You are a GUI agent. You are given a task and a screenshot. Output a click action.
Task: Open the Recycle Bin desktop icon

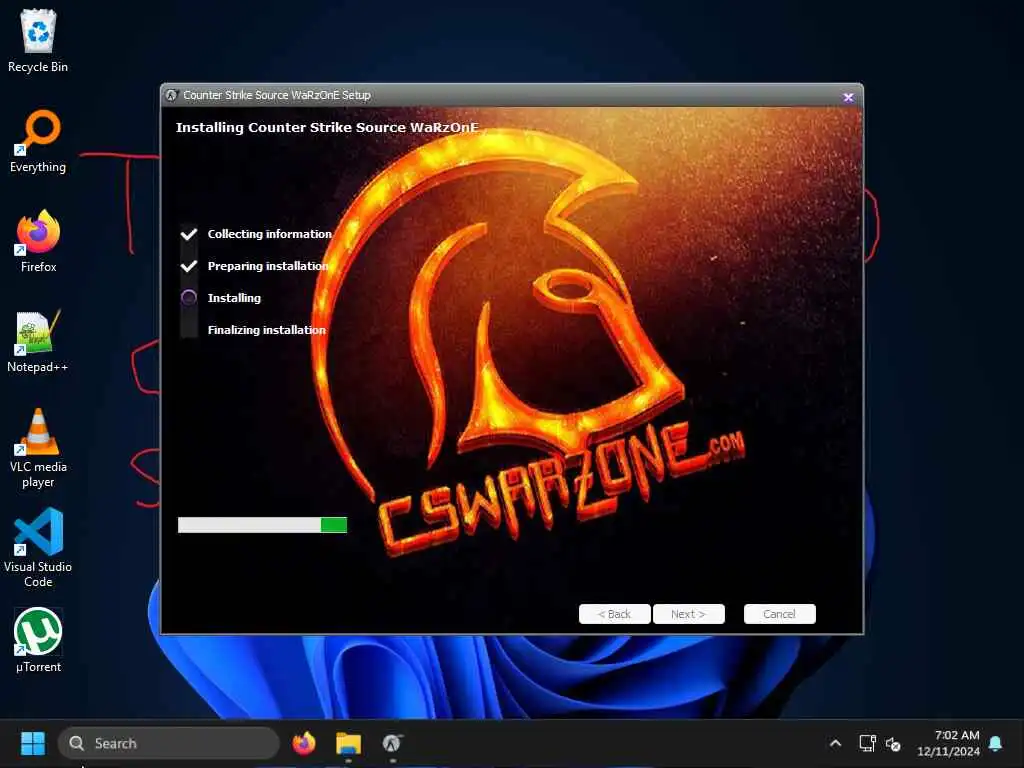click(38, 41)
